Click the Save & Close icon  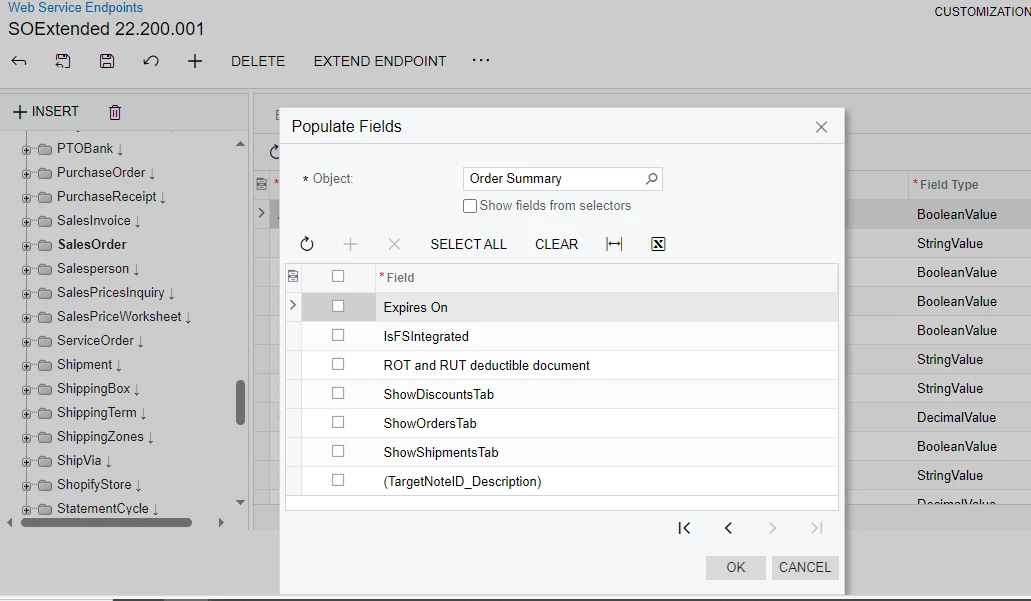point(62,61)
